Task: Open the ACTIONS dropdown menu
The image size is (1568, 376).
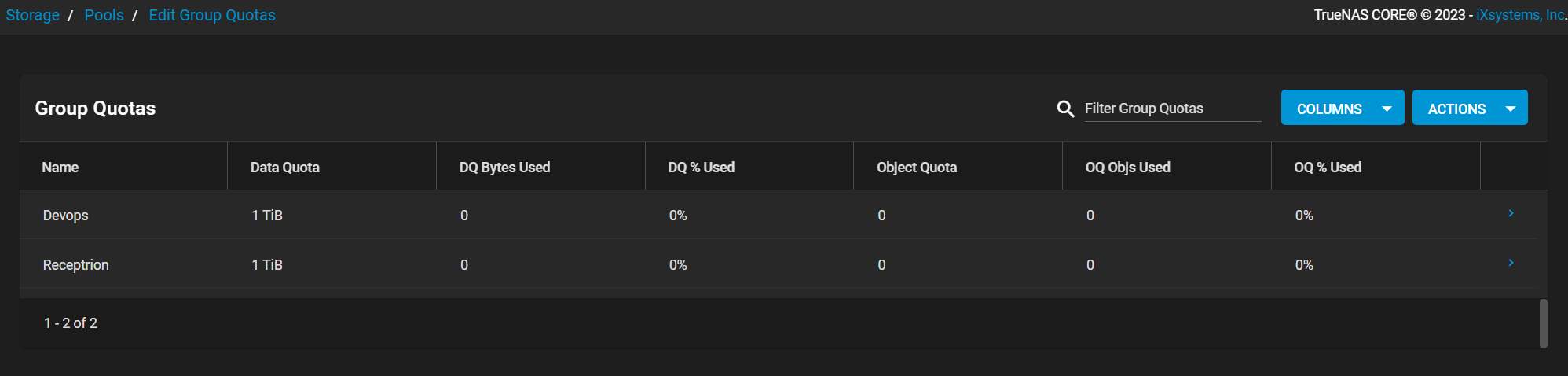Action: (1470, 108)
